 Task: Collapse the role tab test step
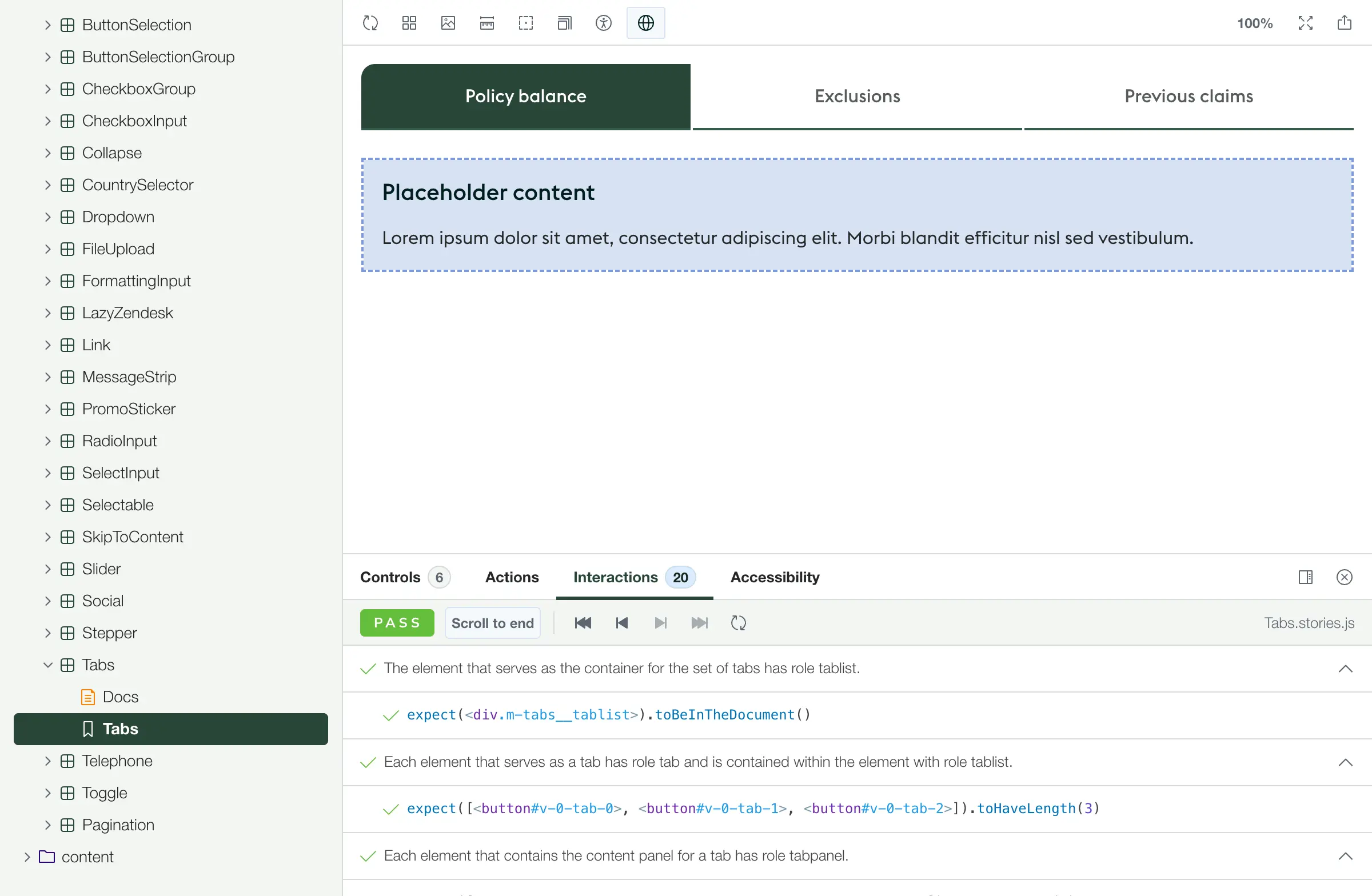1346,762
